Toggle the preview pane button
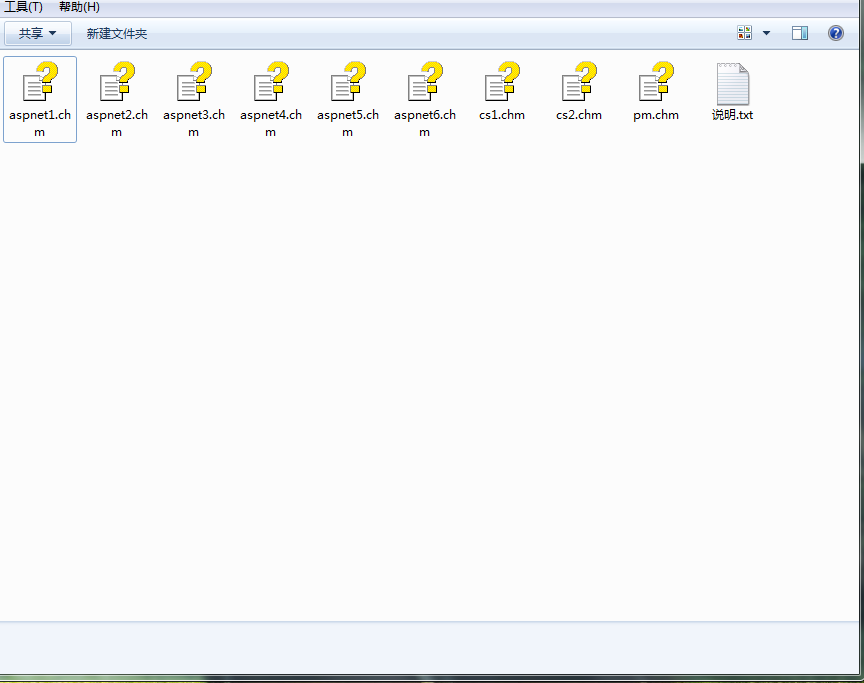The image size is (864, 683). (800, 33)
